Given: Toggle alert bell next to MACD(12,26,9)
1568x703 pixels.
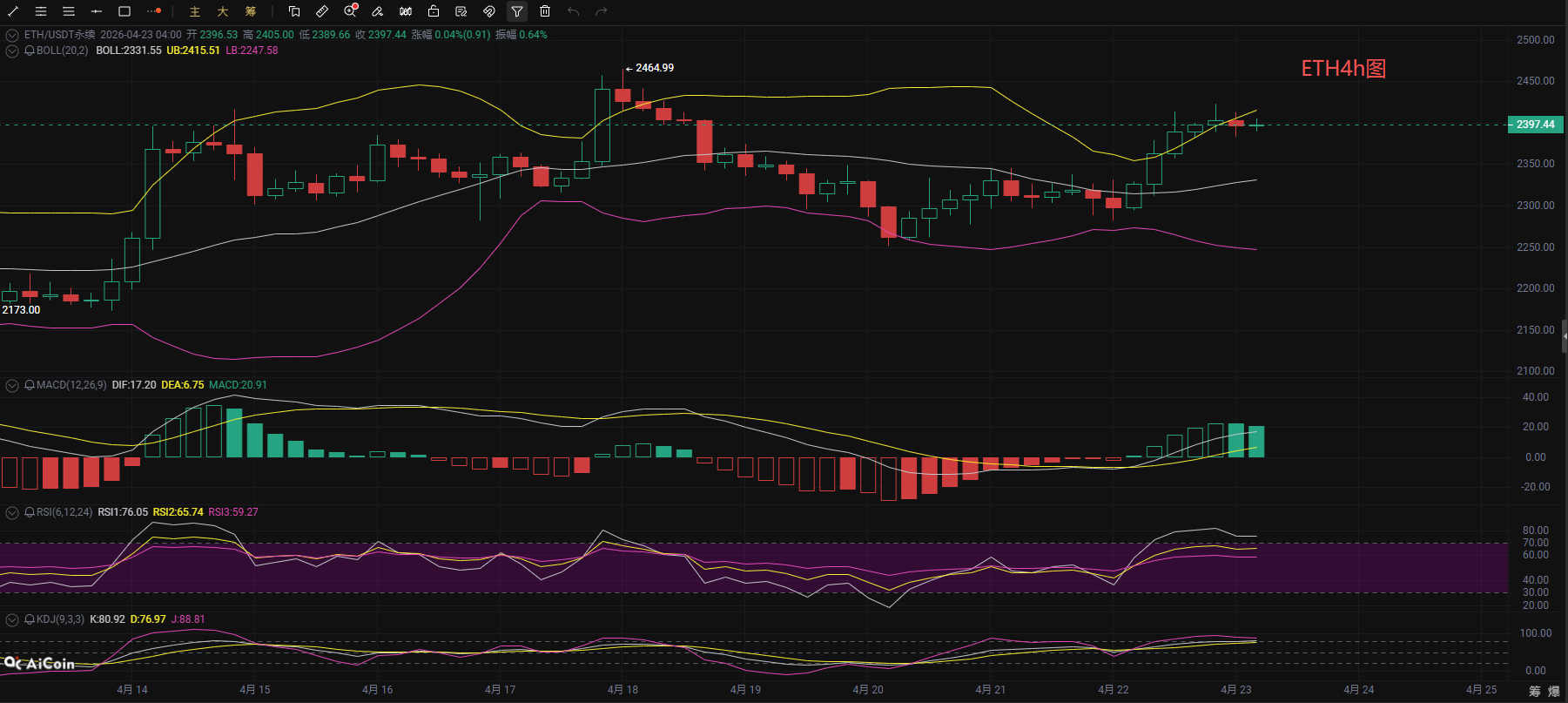Looking at the screenshot, I should [30, 385].
